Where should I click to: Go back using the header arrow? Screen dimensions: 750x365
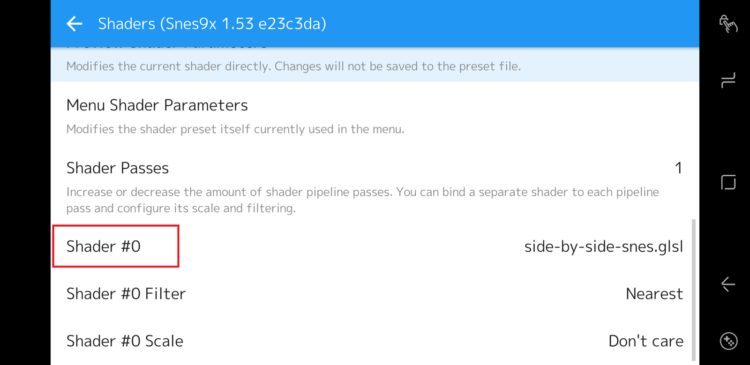point(75,23)
